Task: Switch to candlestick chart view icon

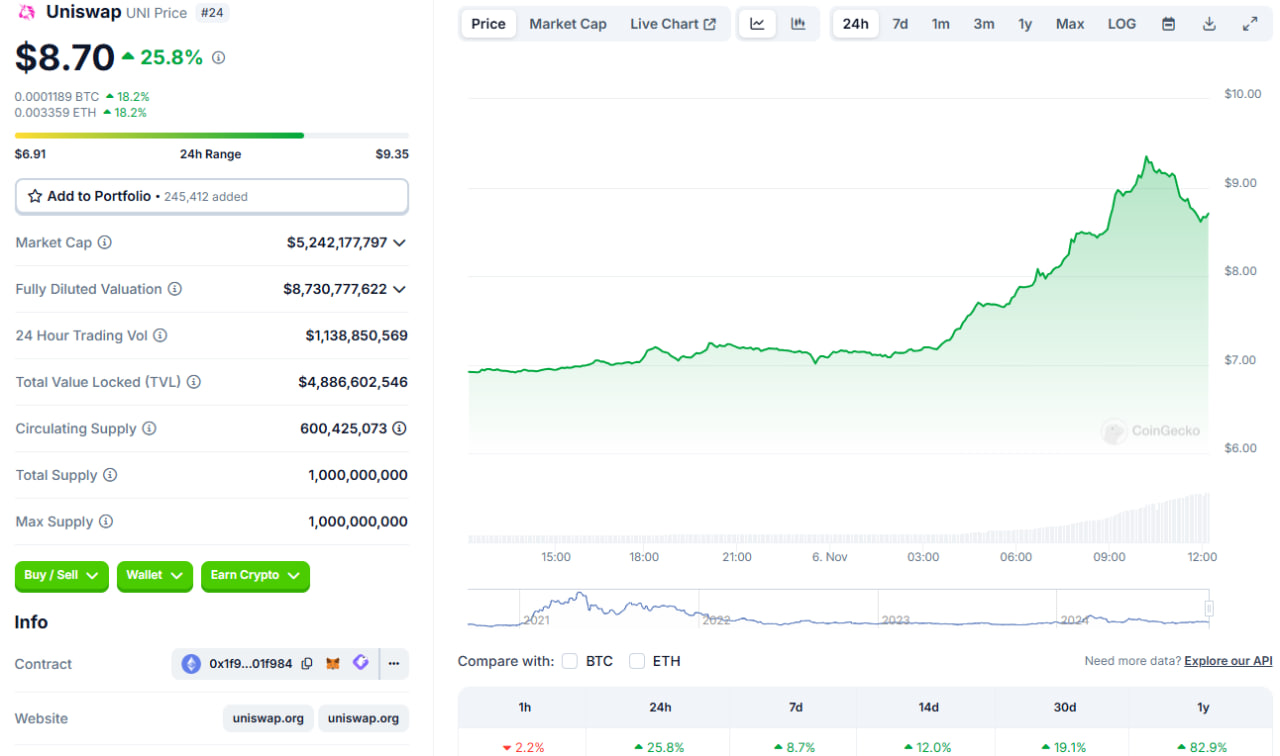Action: 798,24
